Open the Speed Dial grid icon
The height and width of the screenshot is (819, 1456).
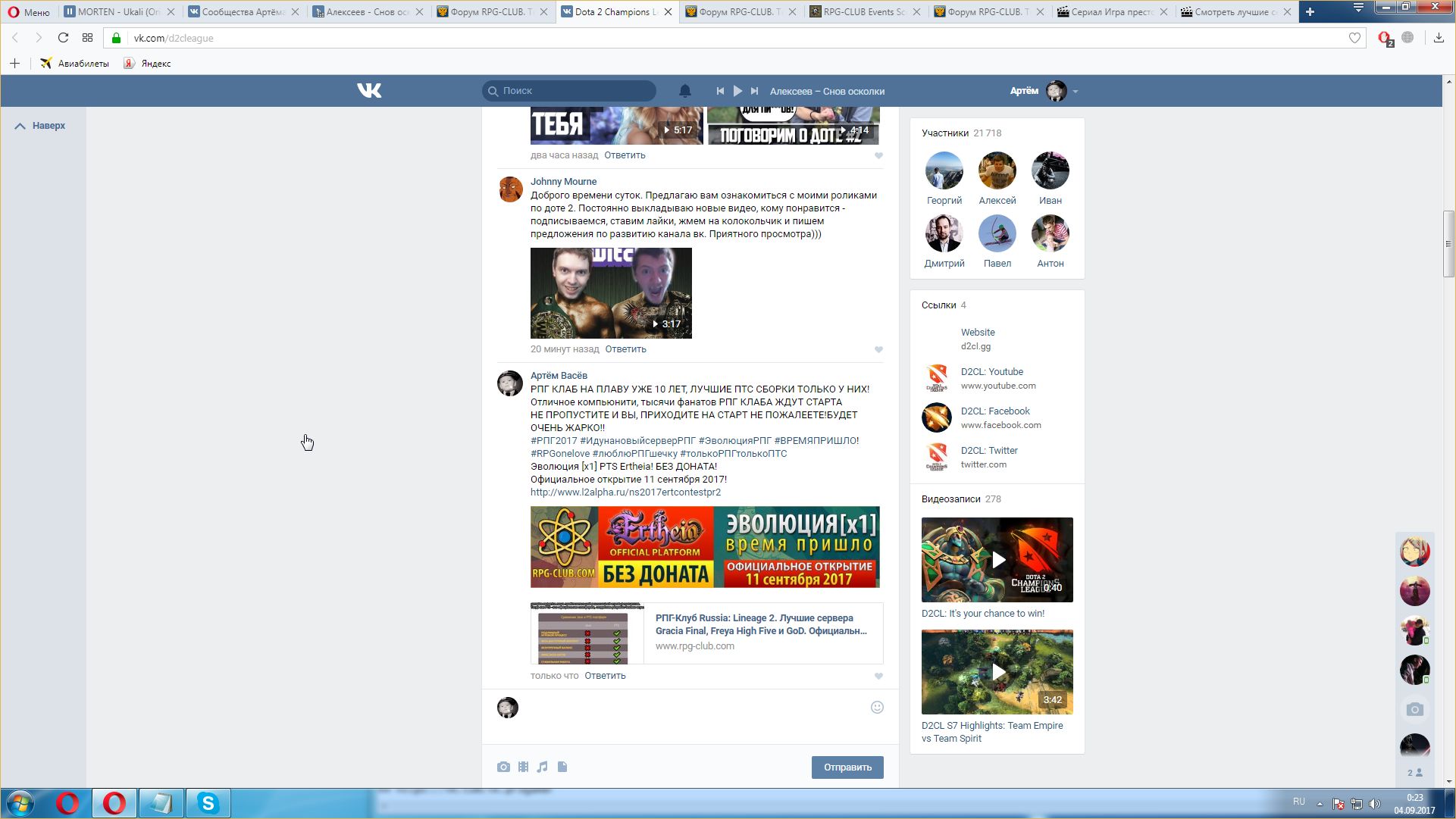pos(87,38)
